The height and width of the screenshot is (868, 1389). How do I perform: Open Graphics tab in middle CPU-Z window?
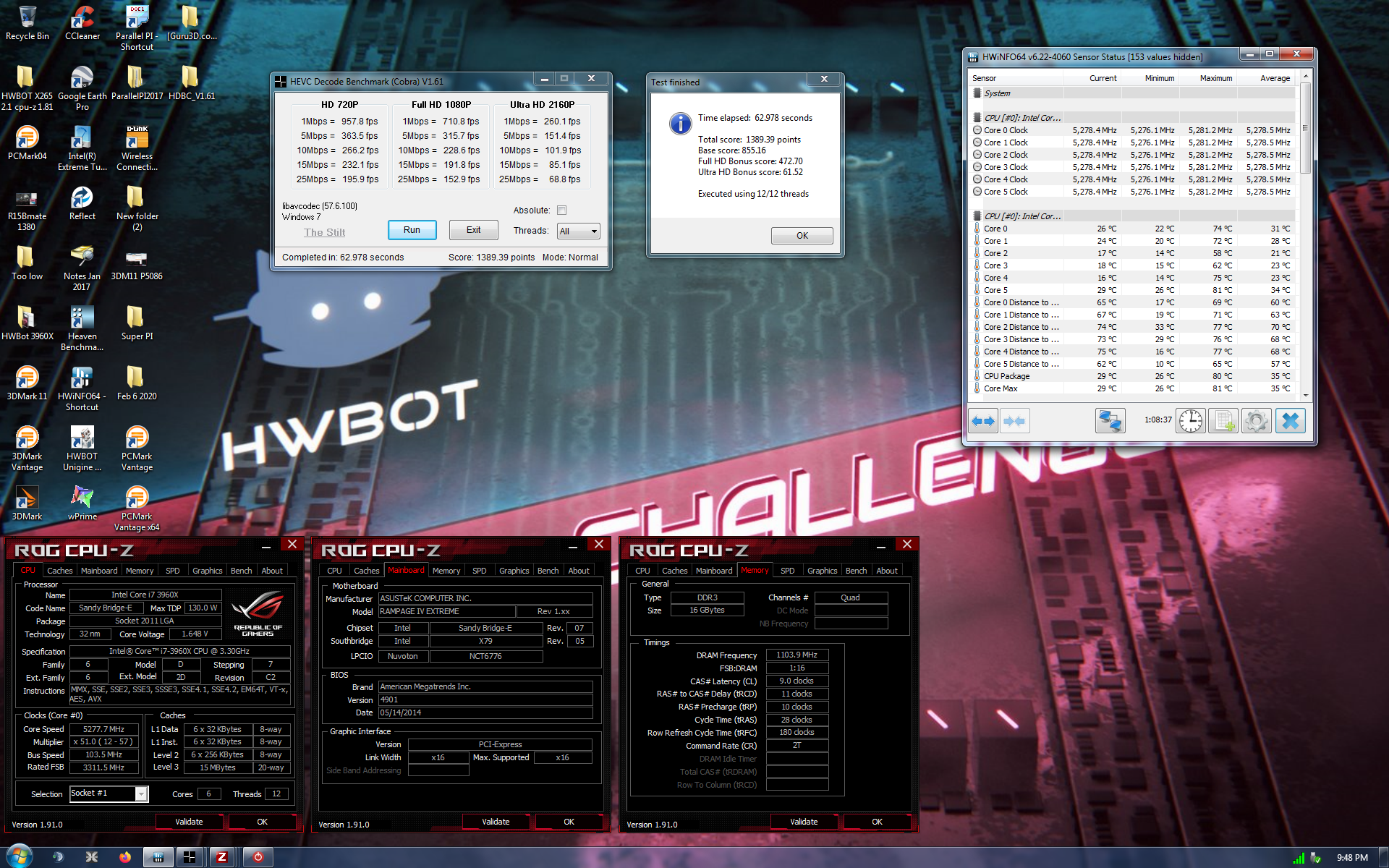coord(514,571)
